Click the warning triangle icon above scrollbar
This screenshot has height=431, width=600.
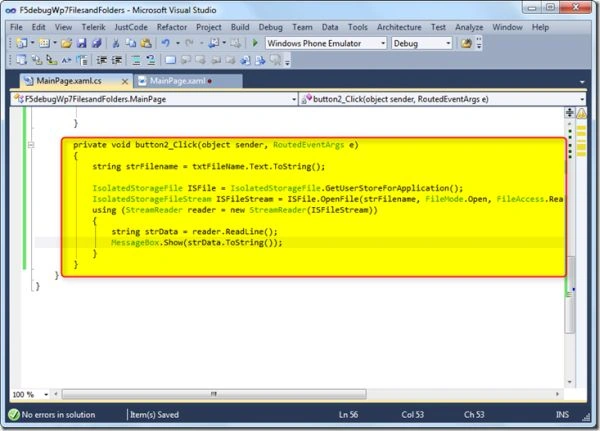(x=582, y=113)
